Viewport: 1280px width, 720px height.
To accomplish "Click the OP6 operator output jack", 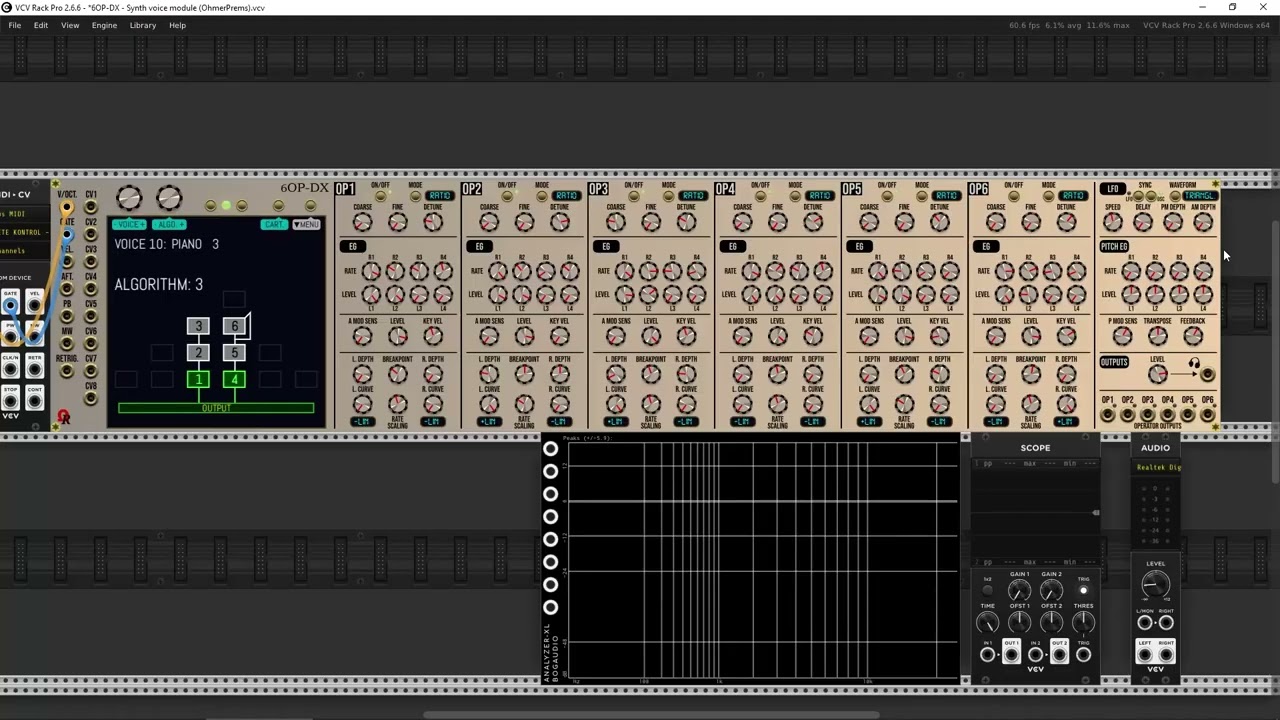I will click(x=1207, y=414).
